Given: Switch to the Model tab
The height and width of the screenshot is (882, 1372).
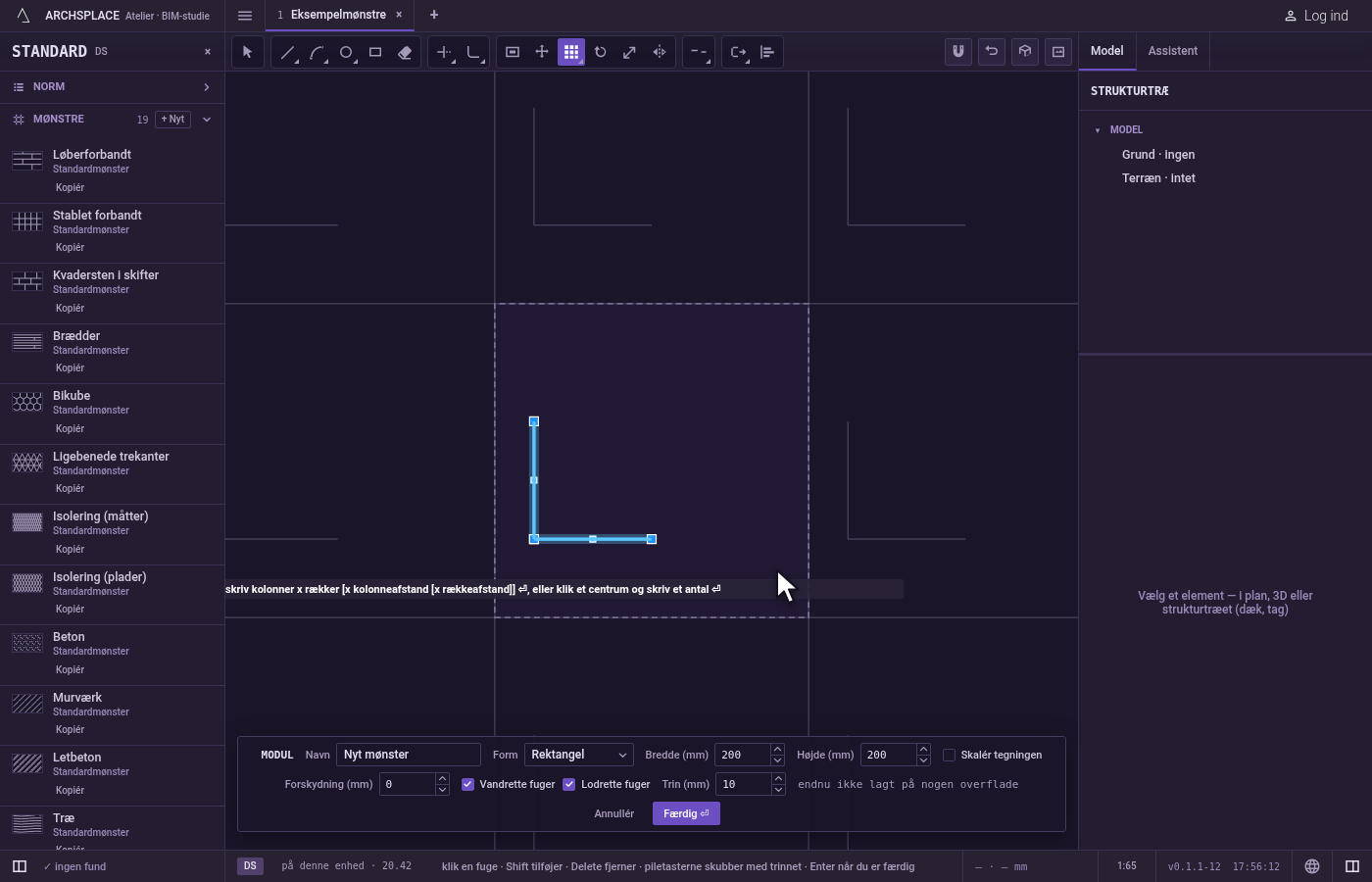Looking at the screenshot, I should tap(1107, 51).
